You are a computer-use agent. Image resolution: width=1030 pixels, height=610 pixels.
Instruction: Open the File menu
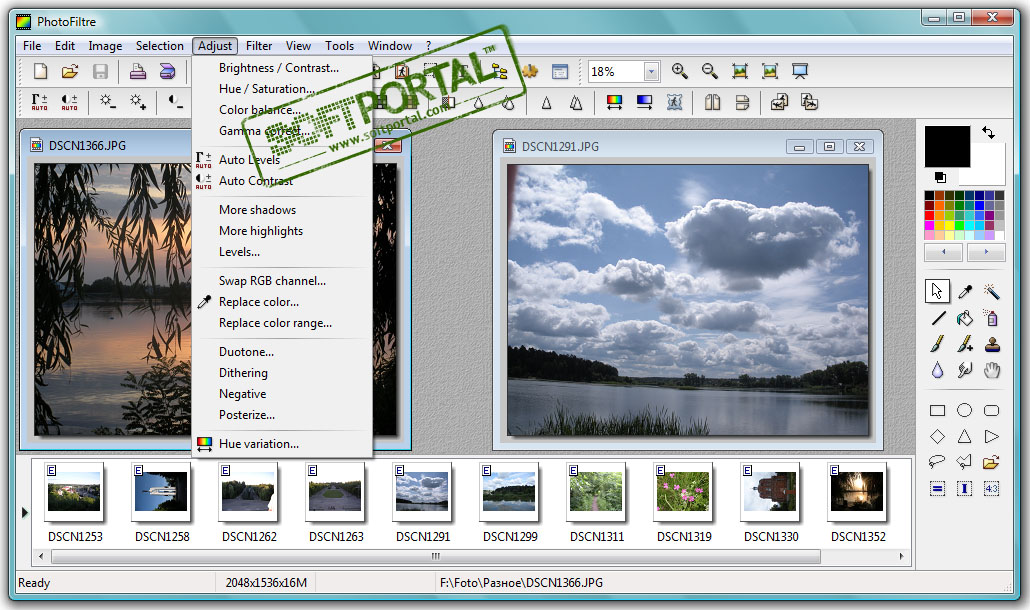(32, 46)
